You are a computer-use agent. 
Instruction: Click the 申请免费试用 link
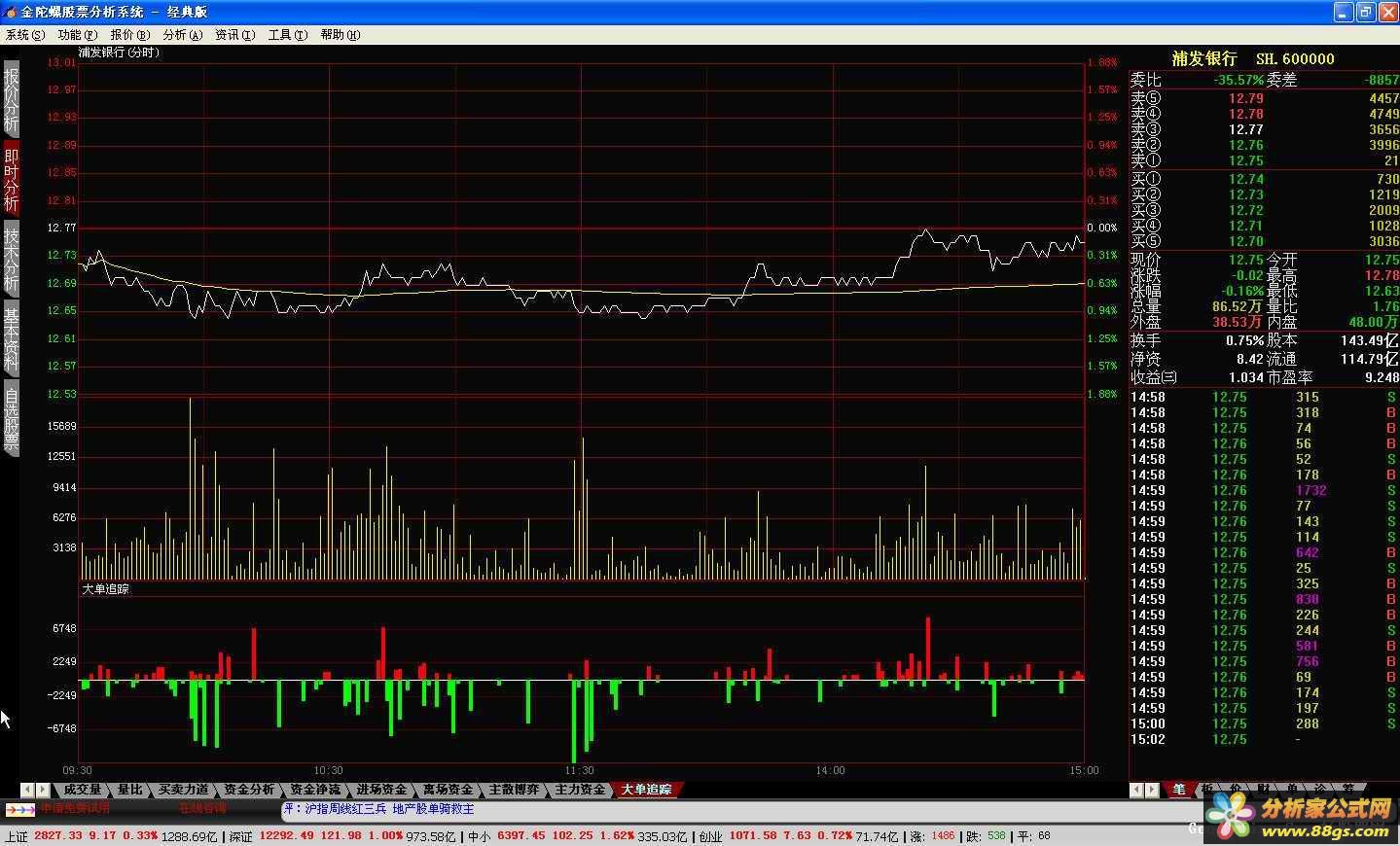coord(75,809)
